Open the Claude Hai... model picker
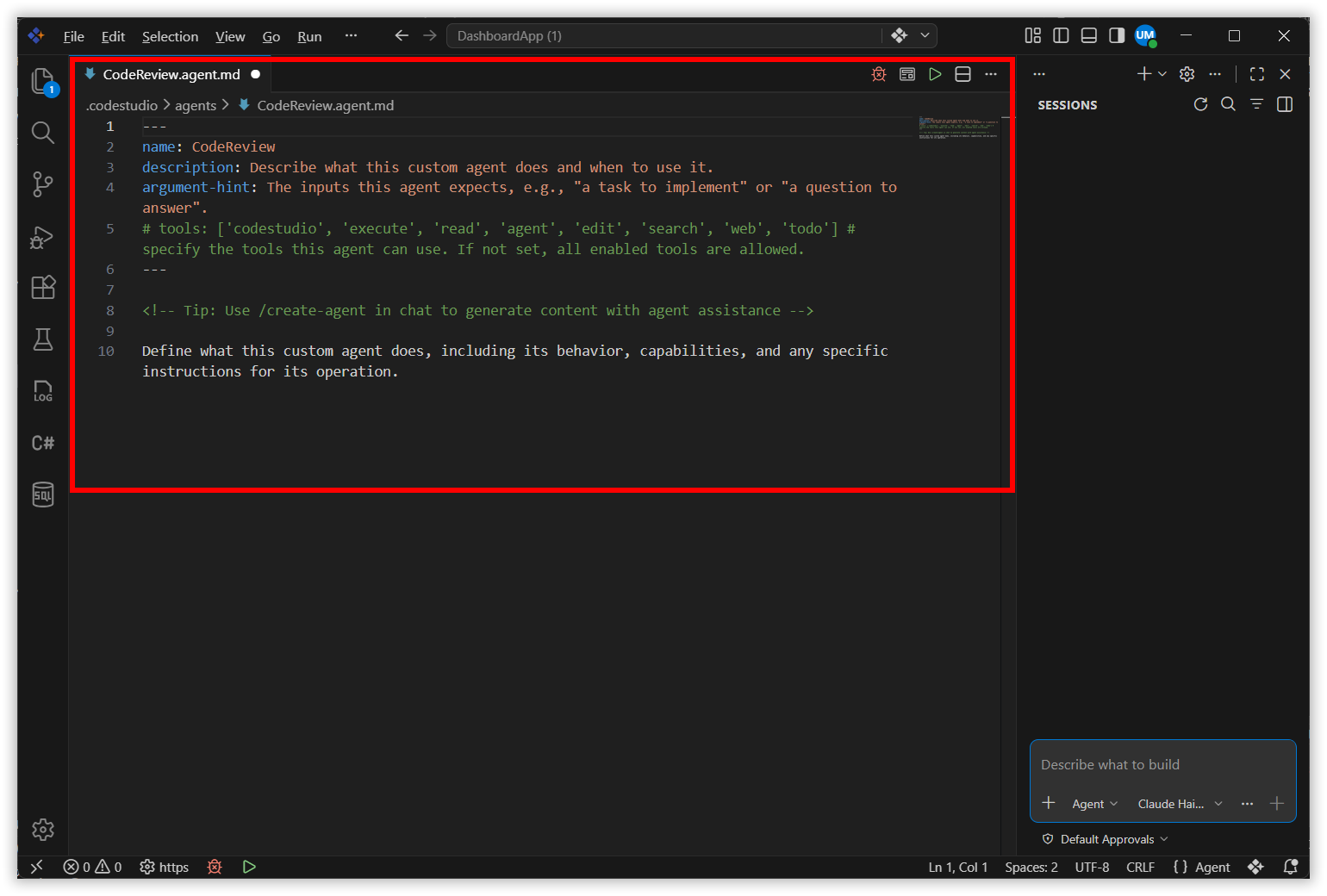The width and height of the screenshot is (1327, 896). (1180, 804)
